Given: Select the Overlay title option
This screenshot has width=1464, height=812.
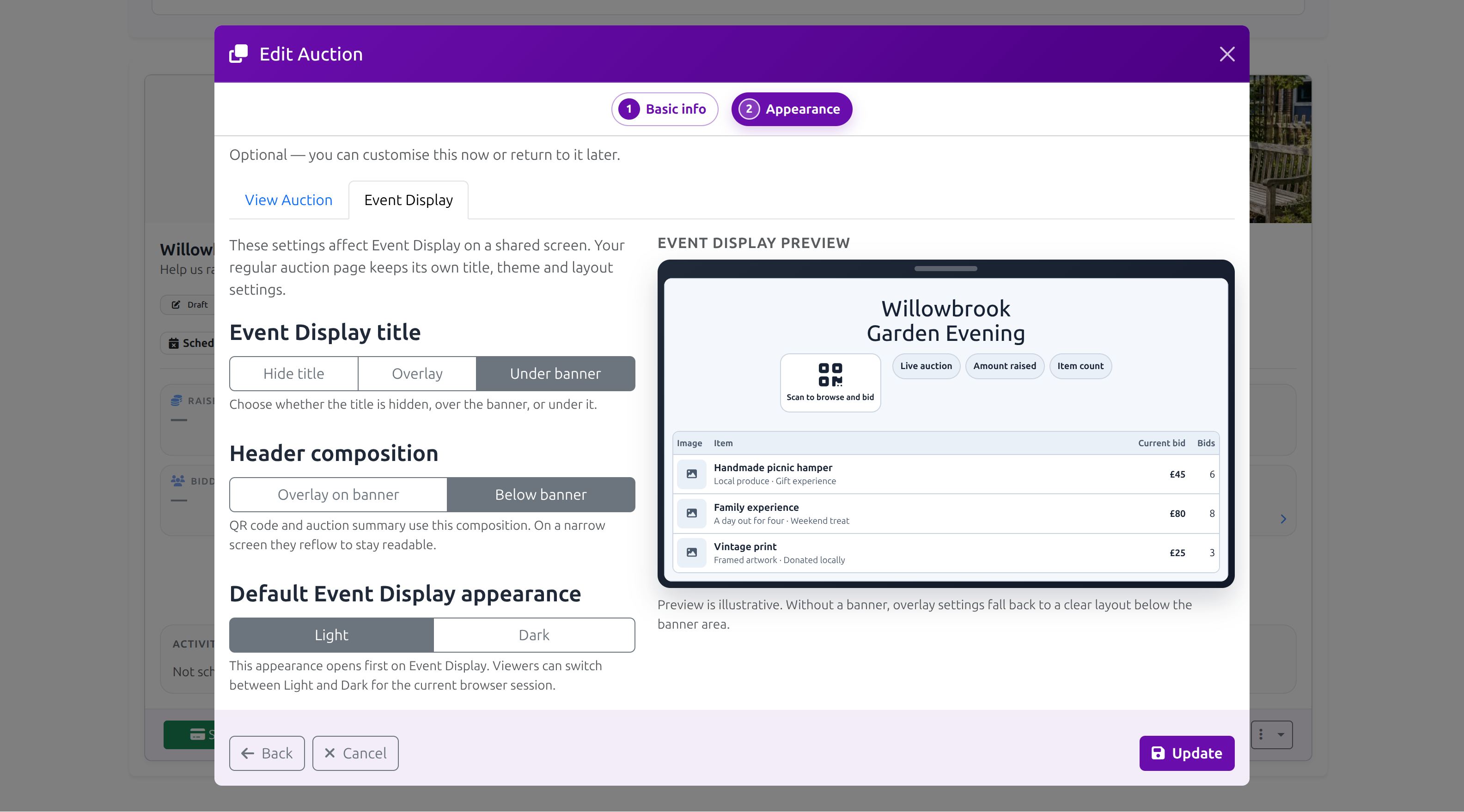Looking at the screenshot, I should tap(417, 373).
